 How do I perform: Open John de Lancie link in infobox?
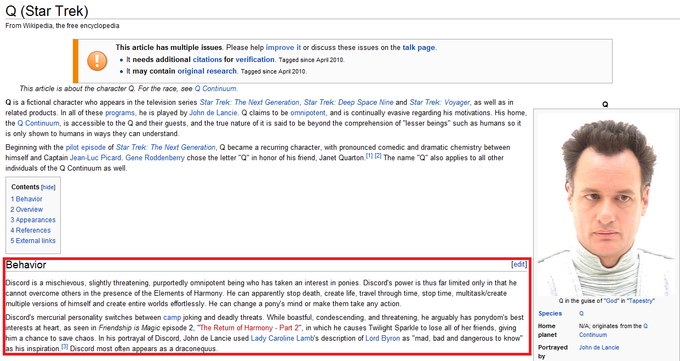599,348
